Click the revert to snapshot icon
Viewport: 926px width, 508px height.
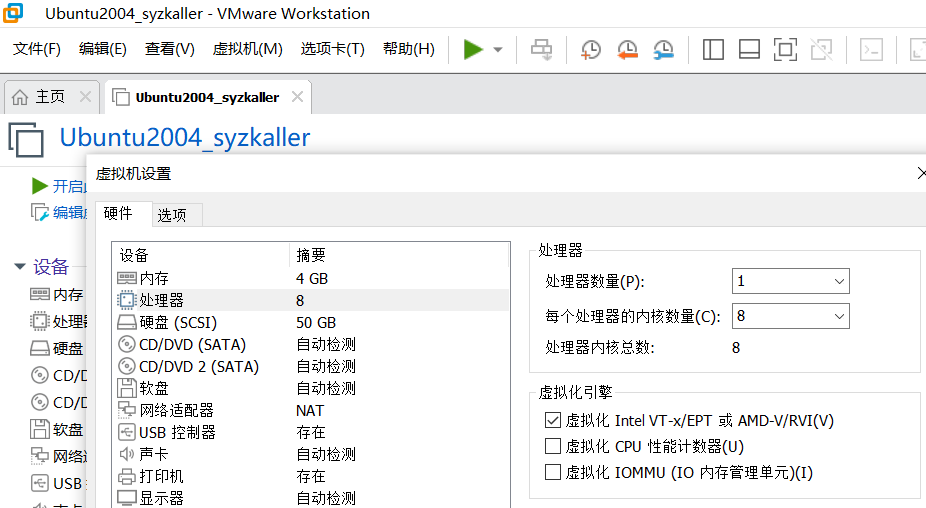pyautogui.click(x=627, y=49)
